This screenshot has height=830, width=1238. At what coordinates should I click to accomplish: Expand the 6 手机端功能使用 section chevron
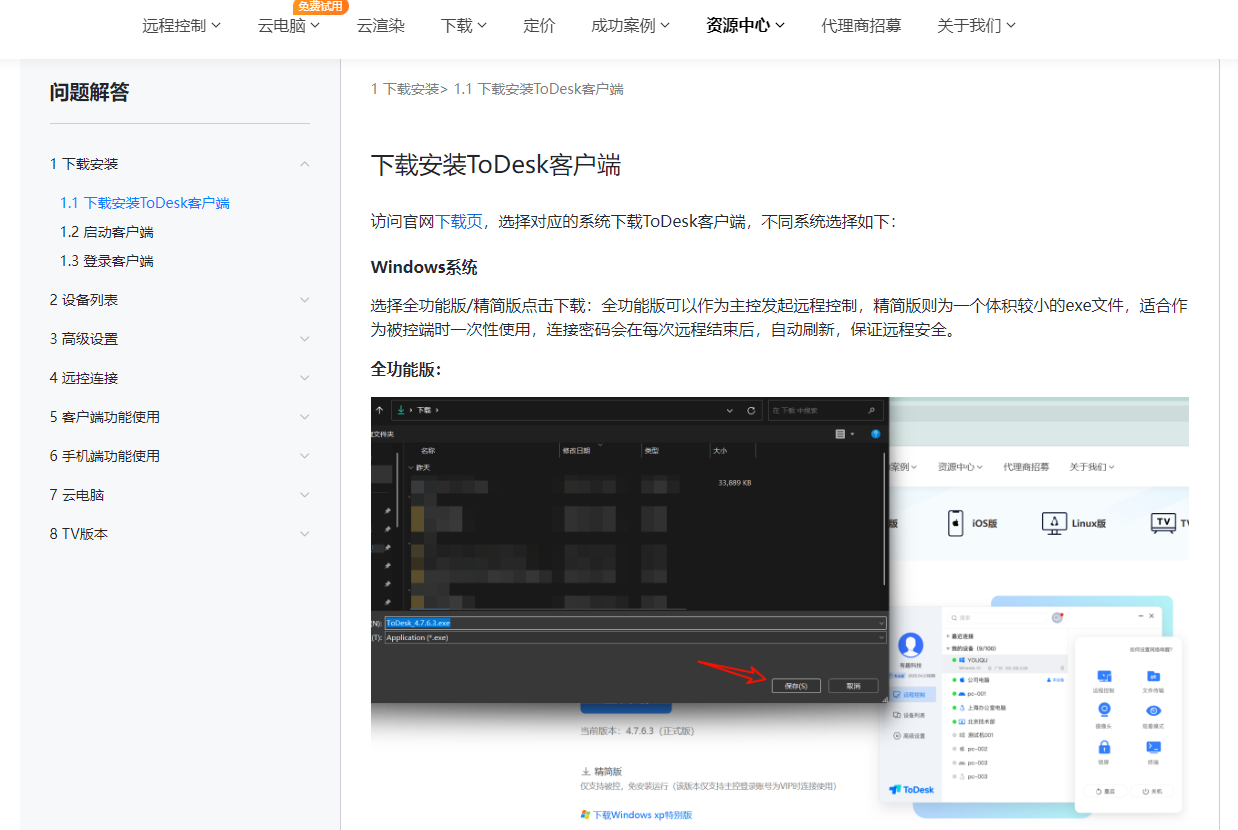(x=305, y=456)
